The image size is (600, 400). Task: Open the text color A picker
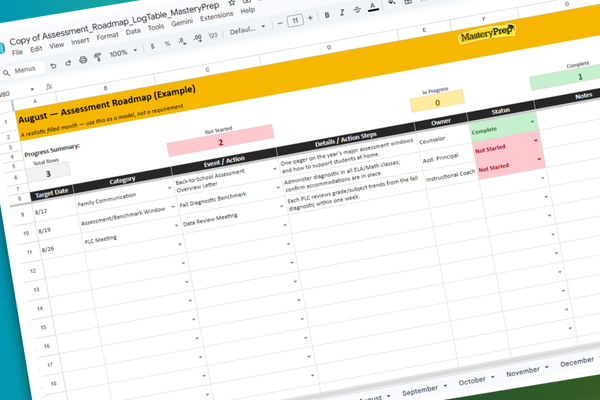[x=373, y=7]
